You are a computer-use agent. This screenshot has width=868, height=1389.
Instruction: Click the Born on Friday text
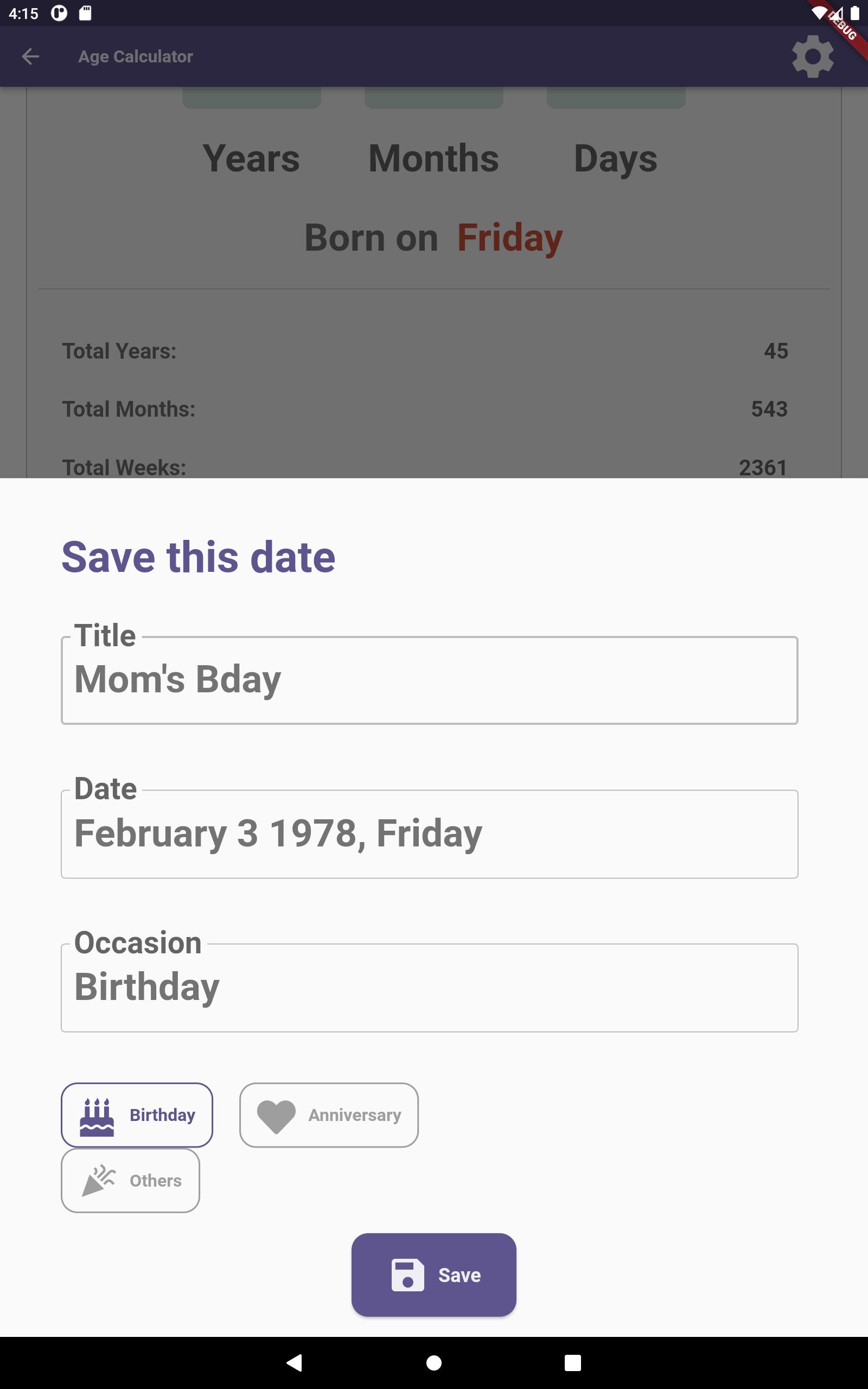(433, 238)
